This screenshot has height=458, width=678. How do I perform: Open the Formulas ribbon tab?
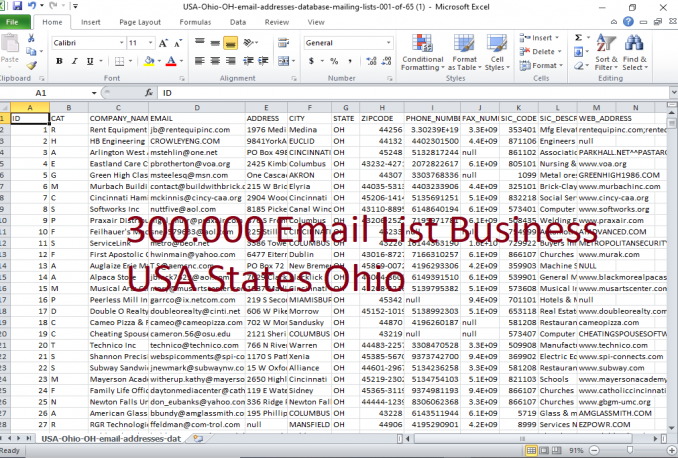coord(194,21)
